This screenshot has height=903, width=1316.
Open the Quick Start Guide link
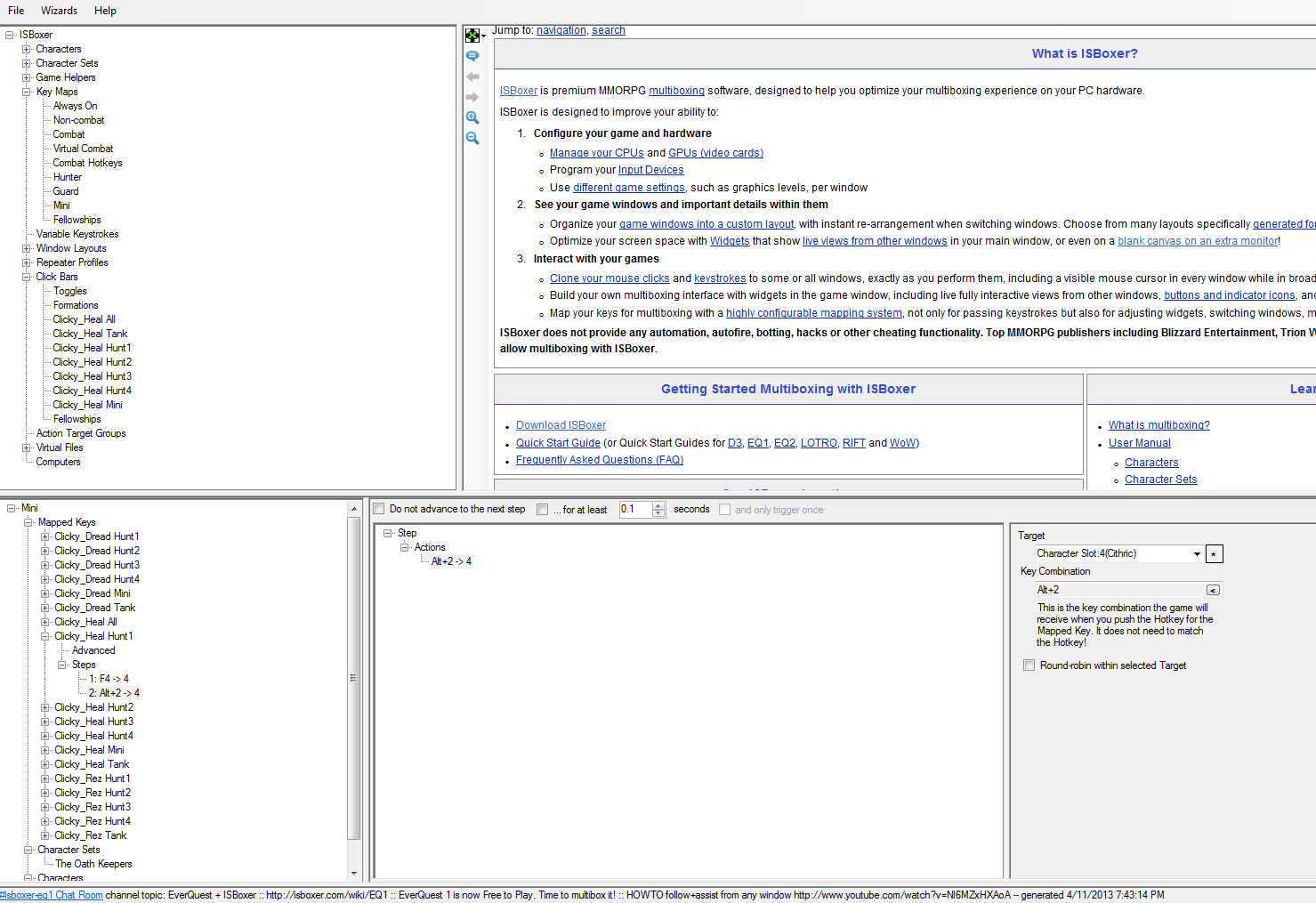point(558,443)
